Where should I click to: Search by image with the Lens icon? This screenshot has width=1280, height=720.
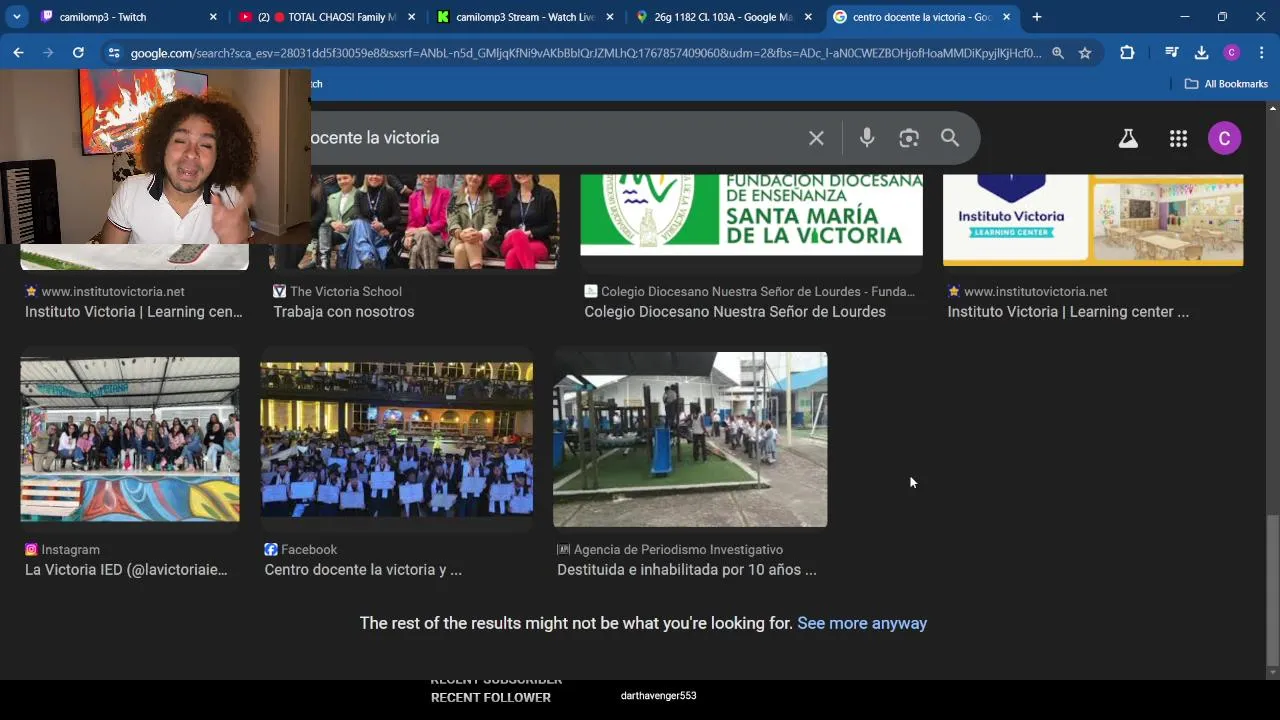[x=908, y=138]
